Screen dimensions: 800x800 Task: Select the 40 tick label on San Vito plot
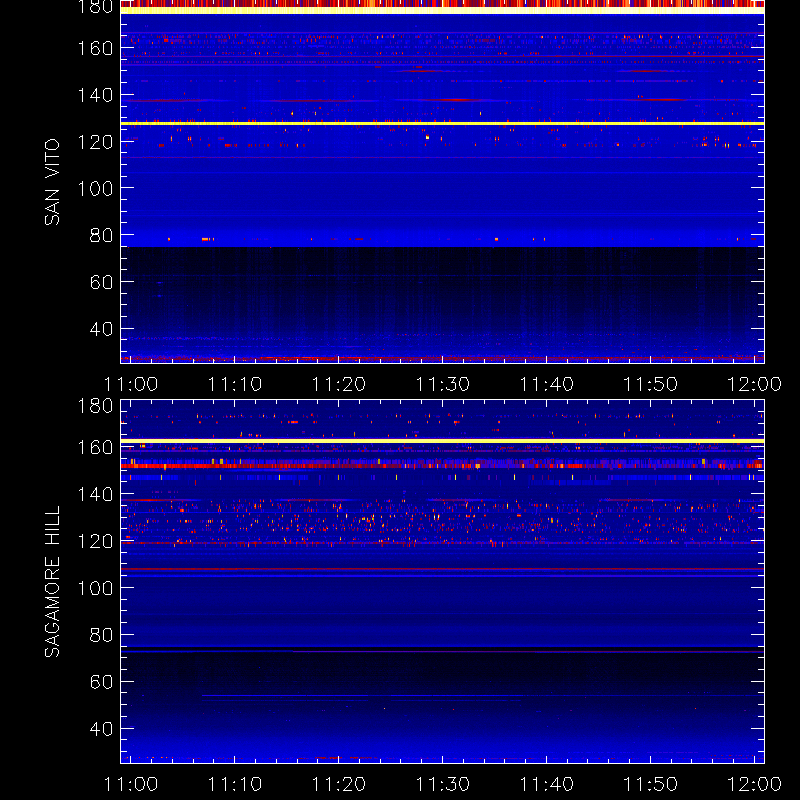click(101, 329)
